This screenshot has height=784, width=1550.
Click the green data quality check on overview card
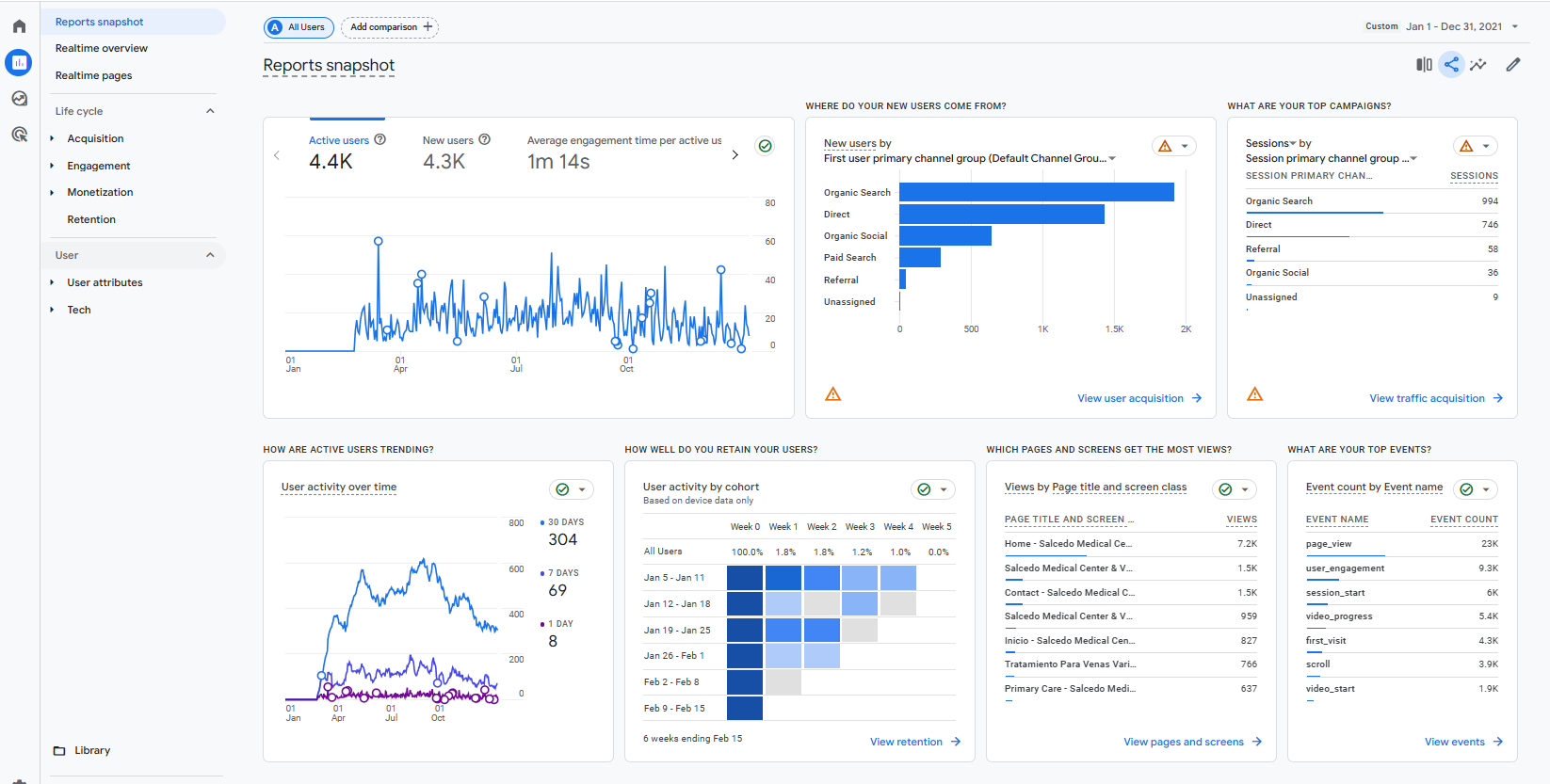[765, 146]
